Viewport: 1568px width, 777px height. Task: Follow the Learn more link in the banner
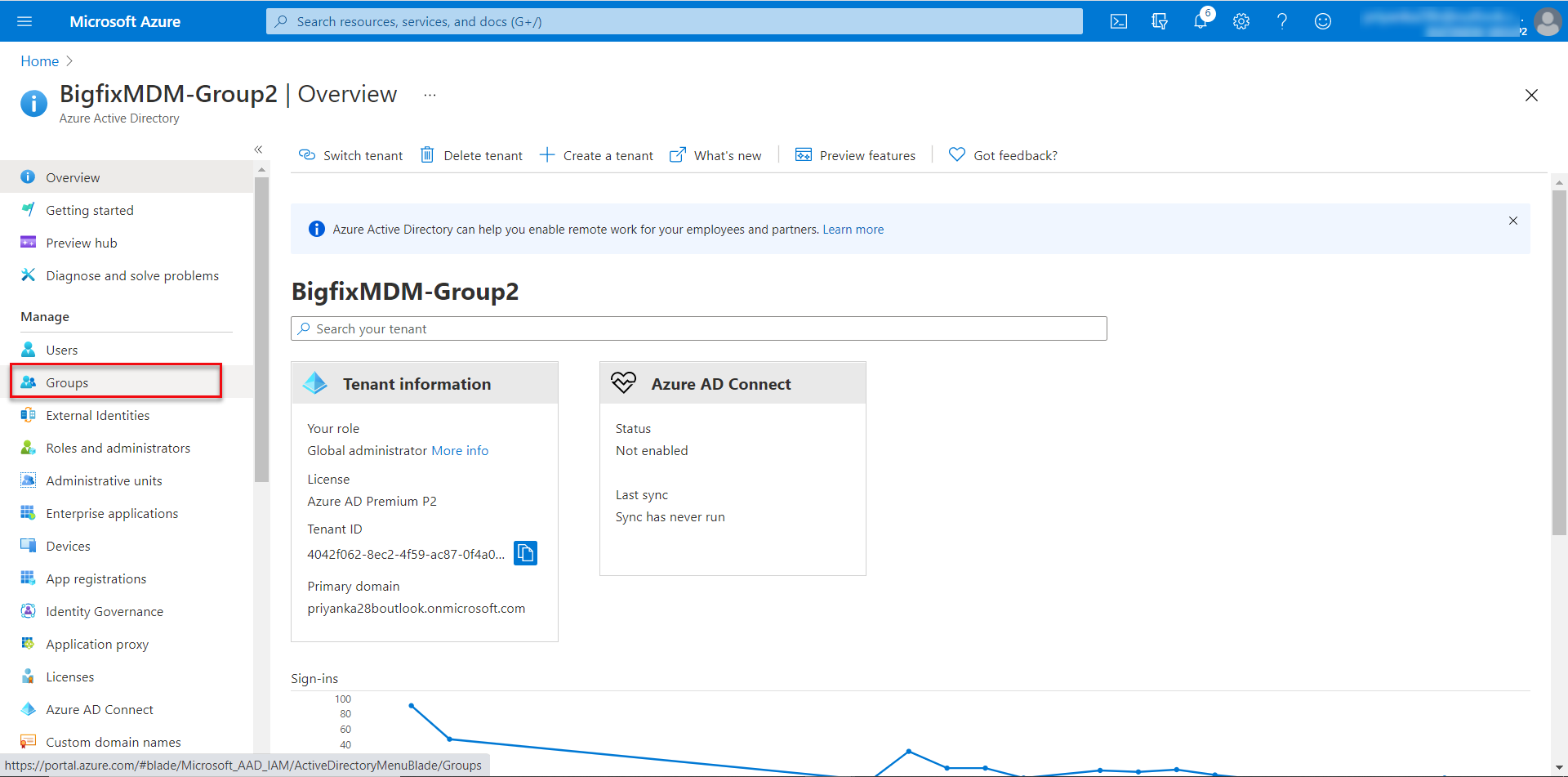pos(853,230)
